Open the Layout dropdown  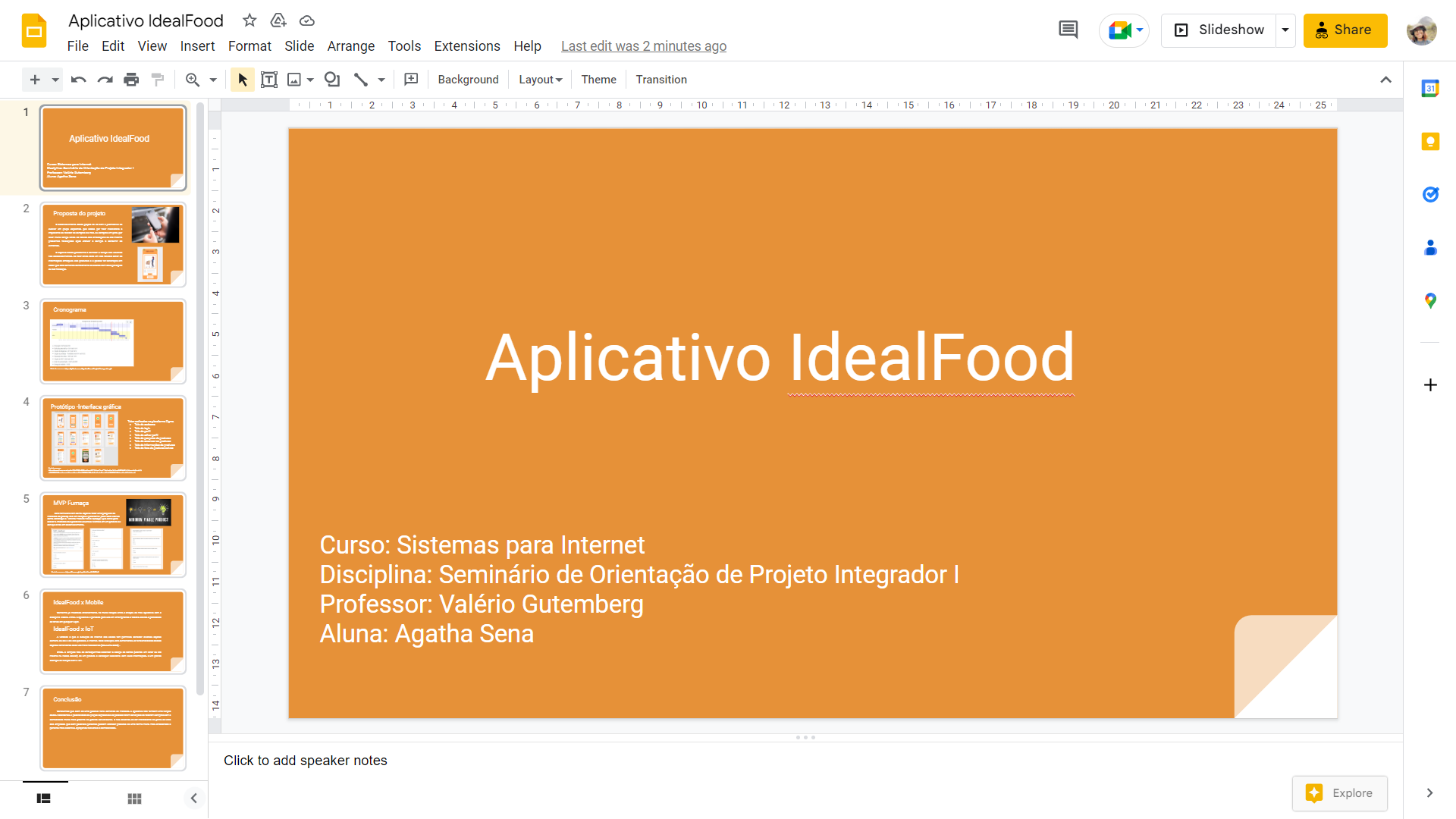tap(539, 79)
